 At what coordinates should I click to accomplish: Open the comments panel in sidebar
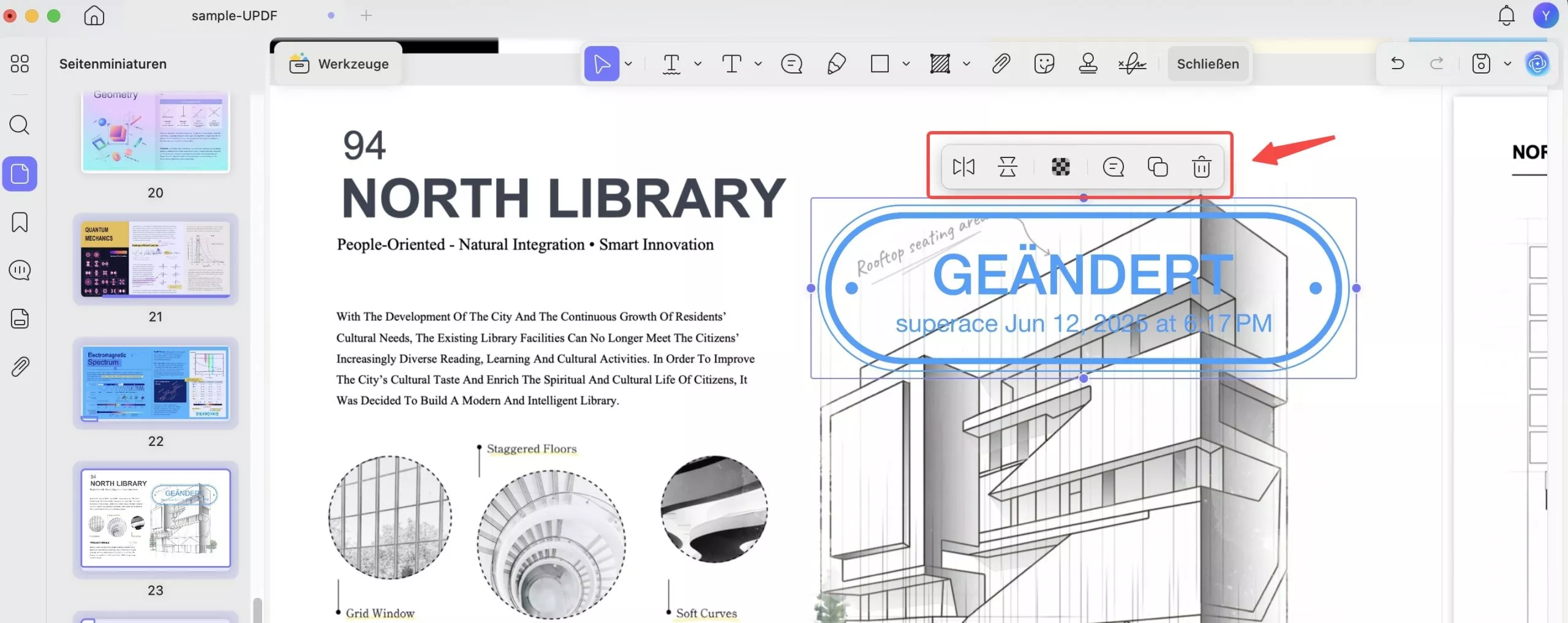click(20, 270)
